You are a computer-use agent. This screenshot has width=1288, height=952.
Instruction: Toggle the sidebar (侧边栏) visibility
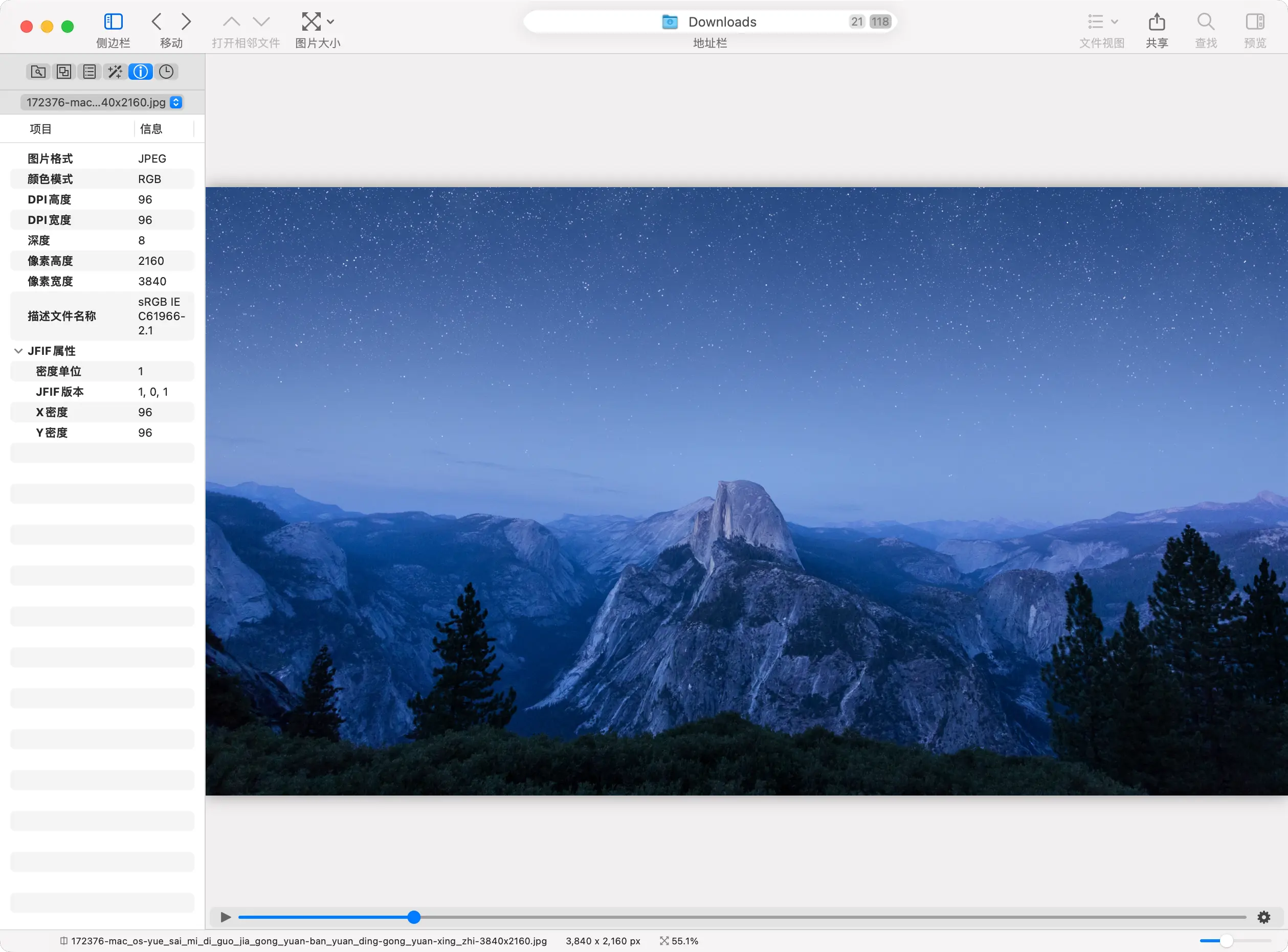pyautogui.click(x=113, y=22)
